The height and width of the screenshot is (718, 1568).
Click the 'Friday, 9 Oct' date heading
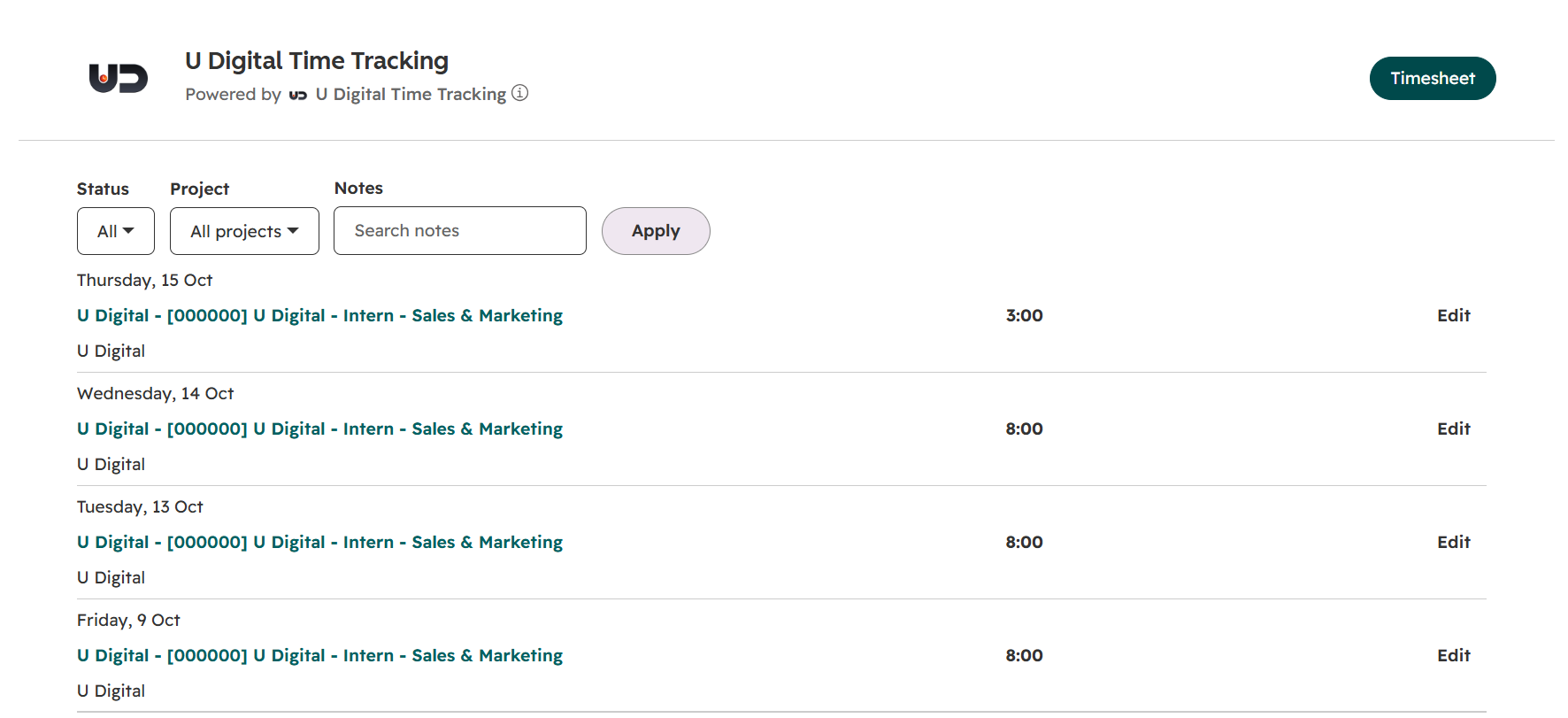(128, 620)
